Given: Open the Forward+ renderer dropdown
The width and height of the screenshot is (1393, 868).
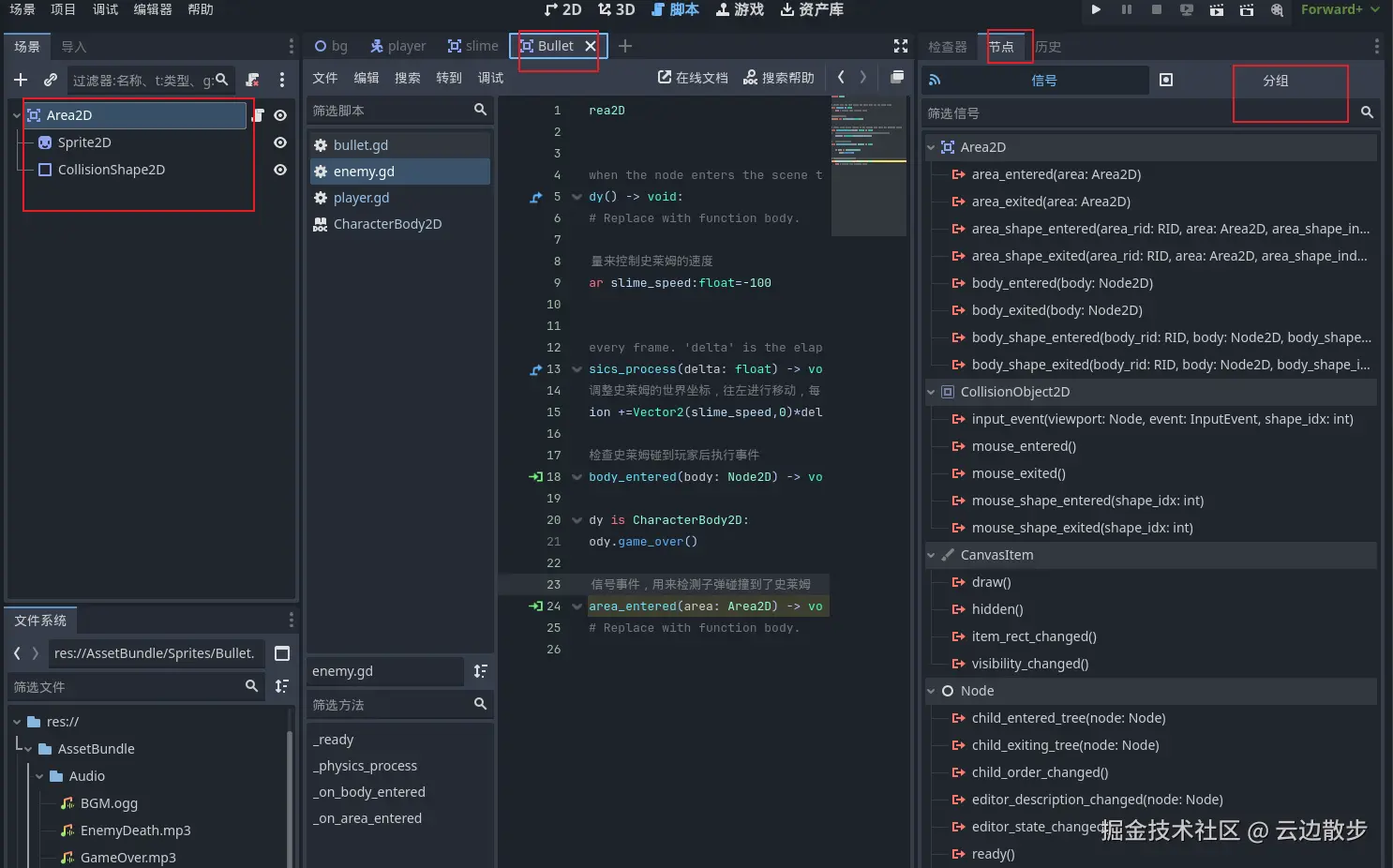Looking at the screenshot, I should tap(1340, 9).
